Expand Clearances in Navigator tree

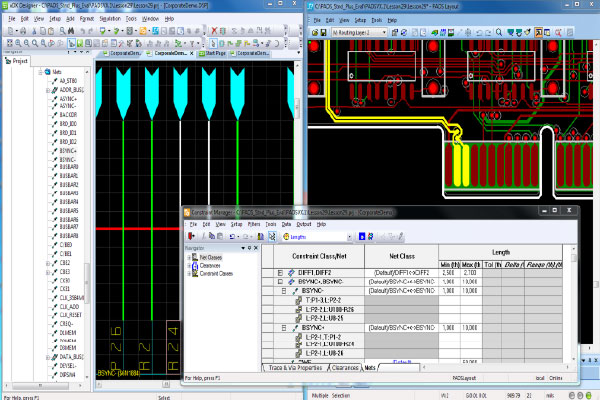(189, 266)
